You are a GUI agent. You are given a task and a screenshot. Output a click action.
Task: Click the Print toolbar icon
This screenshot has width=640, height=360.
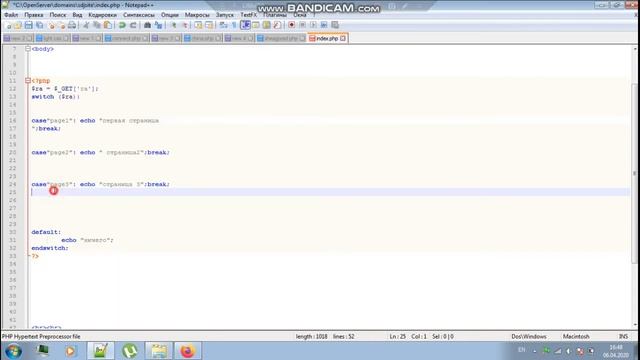pos(72,25)
